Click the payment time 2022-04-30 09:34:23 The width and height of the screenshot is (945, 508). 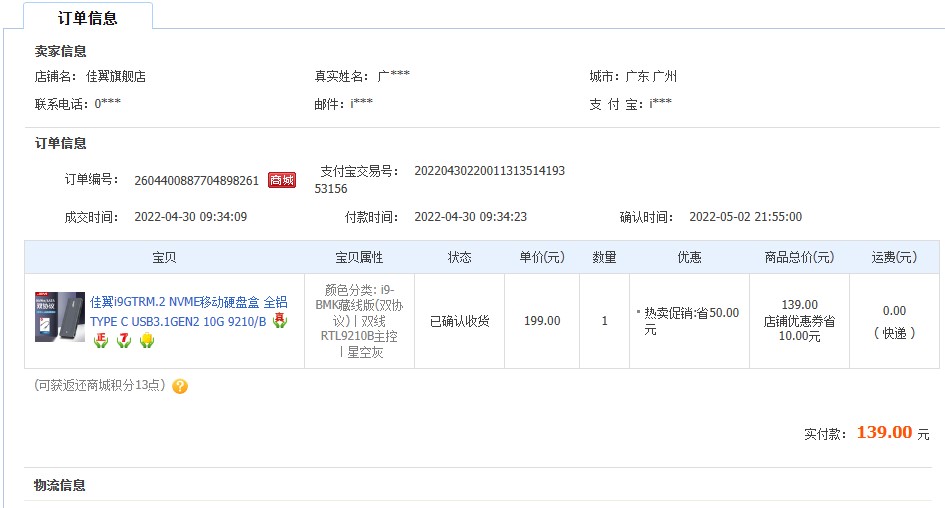tap(471, 217)
